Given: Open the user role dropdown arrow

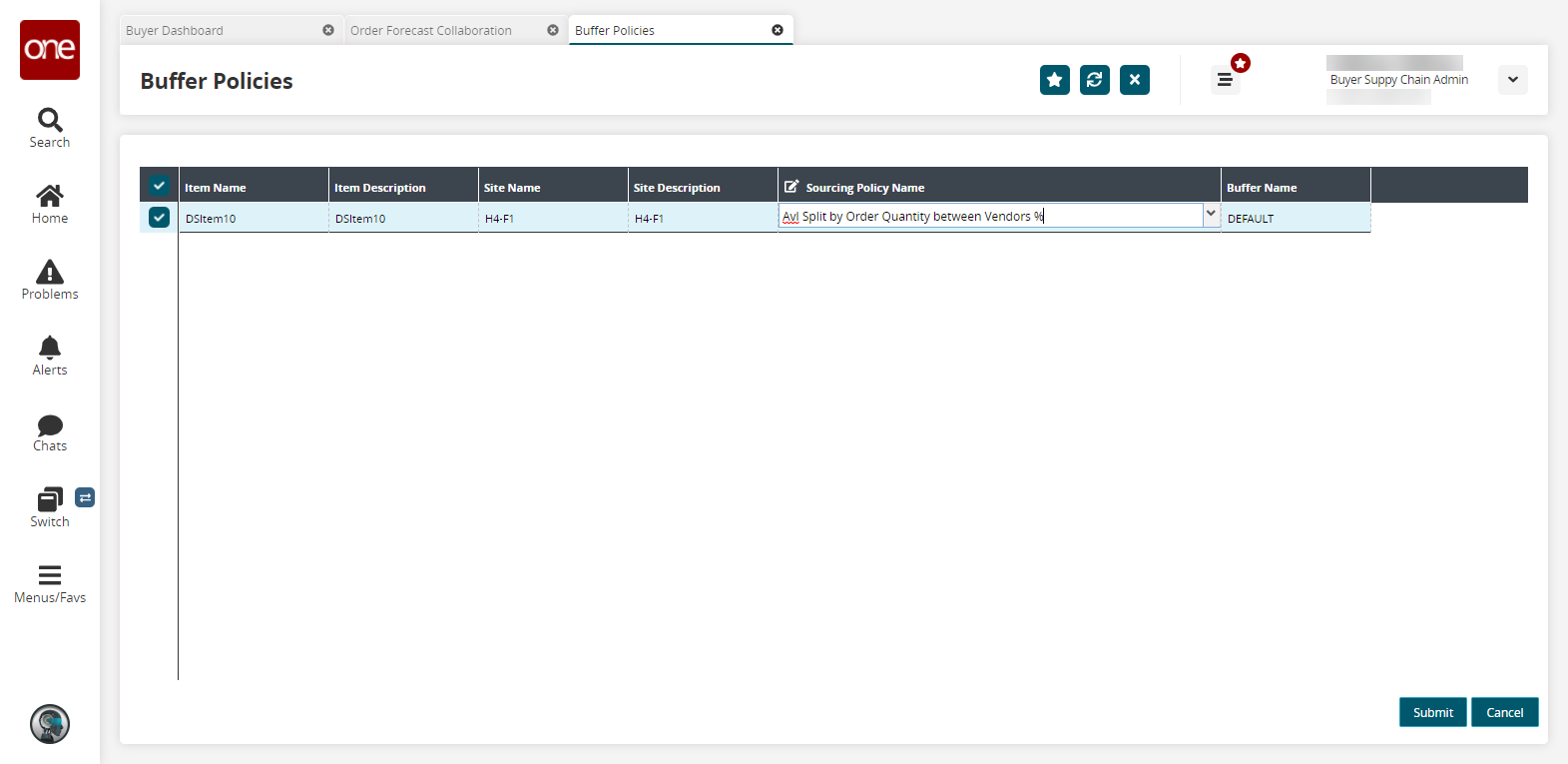Looking at the screenshot, I should 1513,80.
